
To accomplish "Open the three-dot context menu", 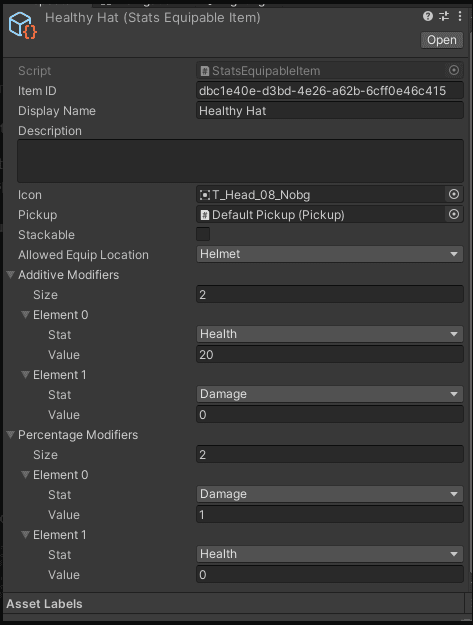I will pos(460,16).
